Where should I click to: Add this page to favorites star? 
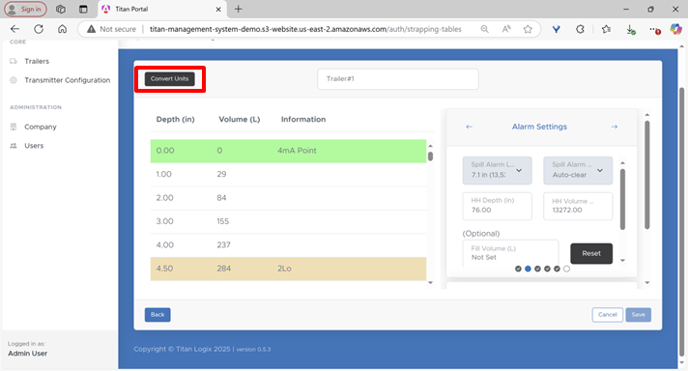(x=527, y=29)
